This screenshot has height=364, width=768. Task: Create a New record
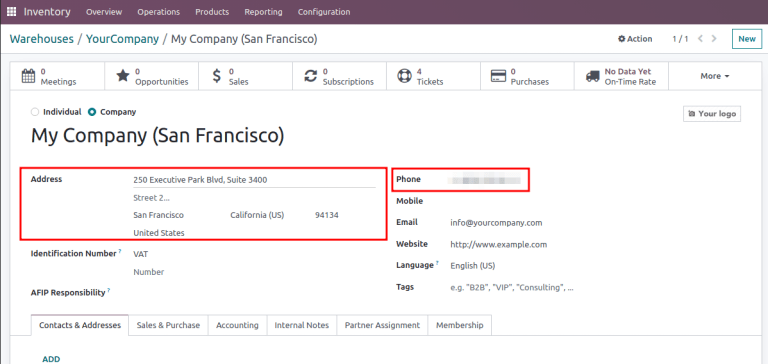click(747, 39)
